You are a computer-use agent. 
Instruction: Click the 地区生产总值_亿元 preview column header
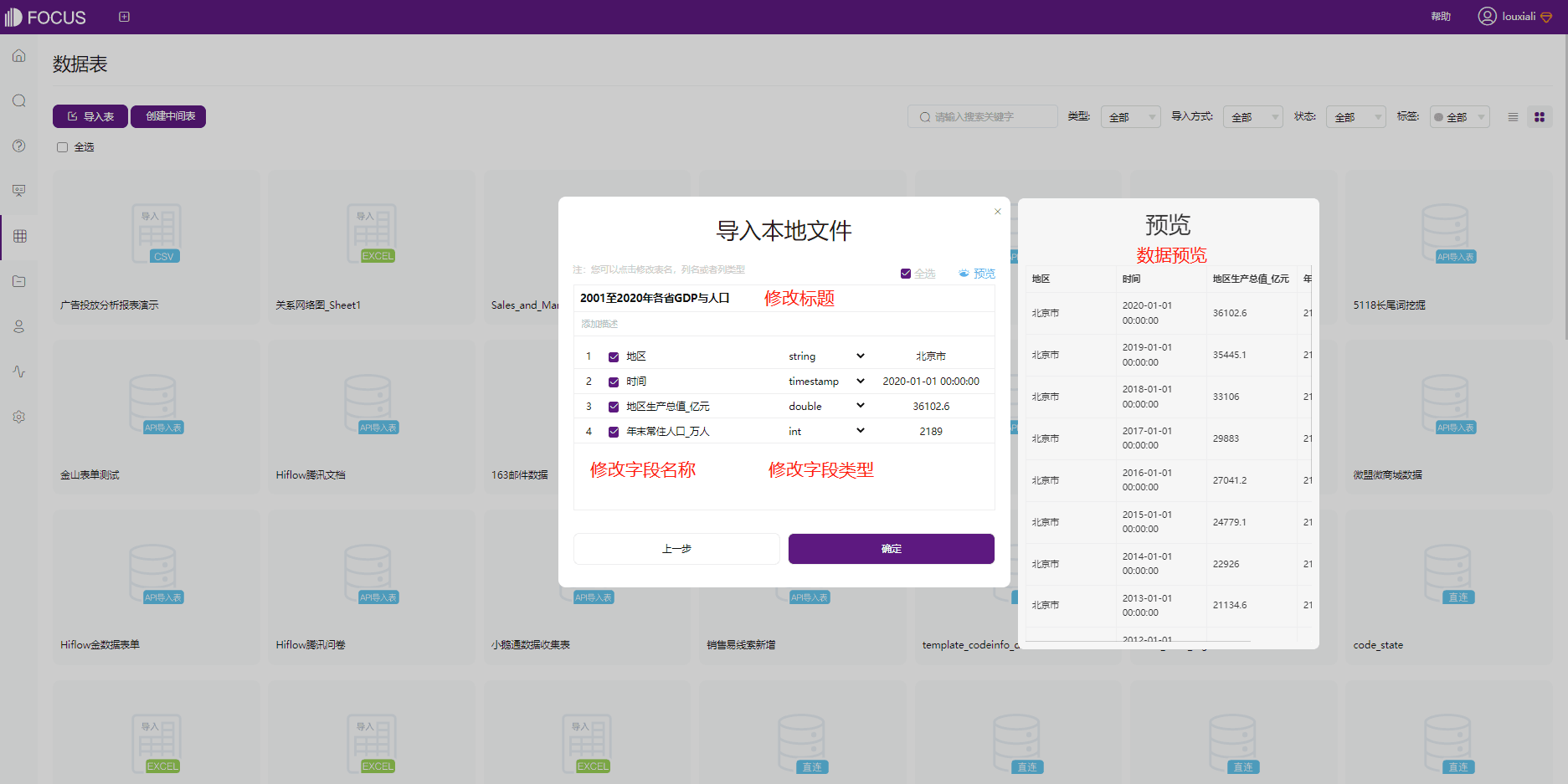(1251, 279)
